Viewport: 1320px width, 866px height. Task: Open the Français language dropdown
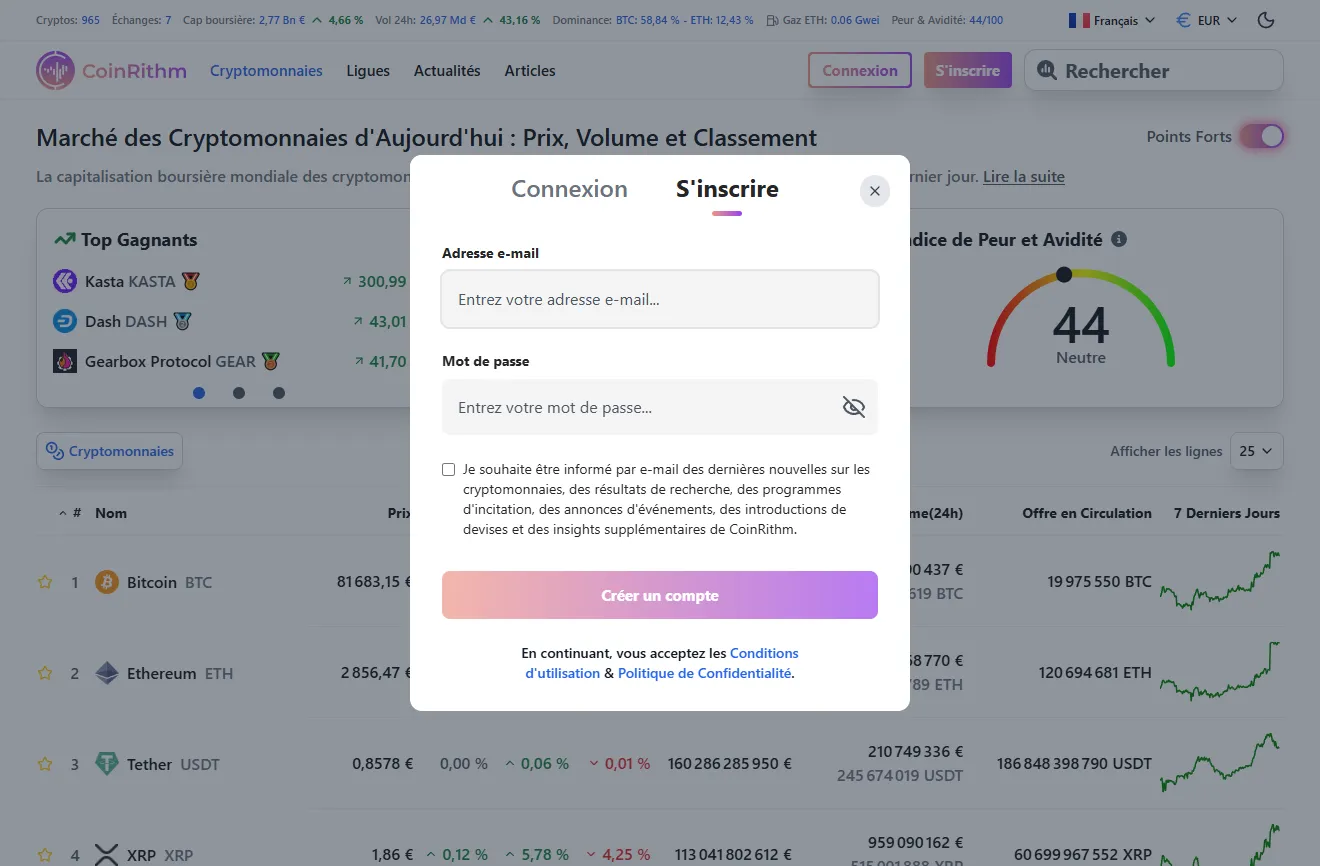pos(1111,20)
